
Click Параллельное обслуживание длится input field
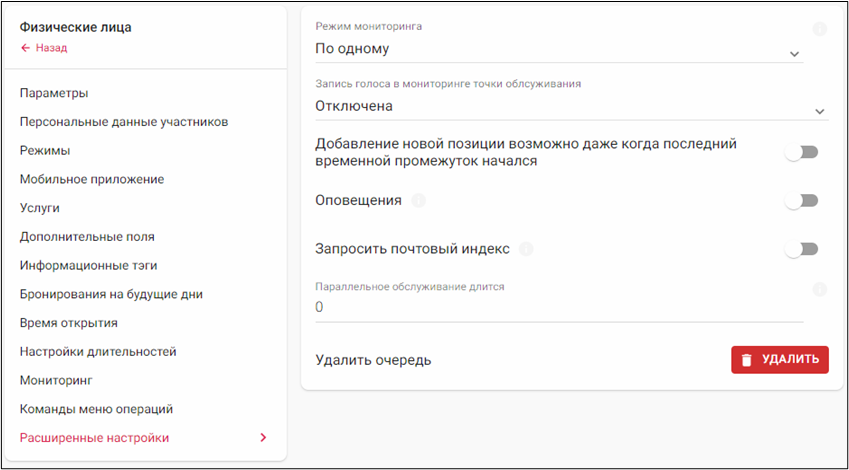point(558,308)
